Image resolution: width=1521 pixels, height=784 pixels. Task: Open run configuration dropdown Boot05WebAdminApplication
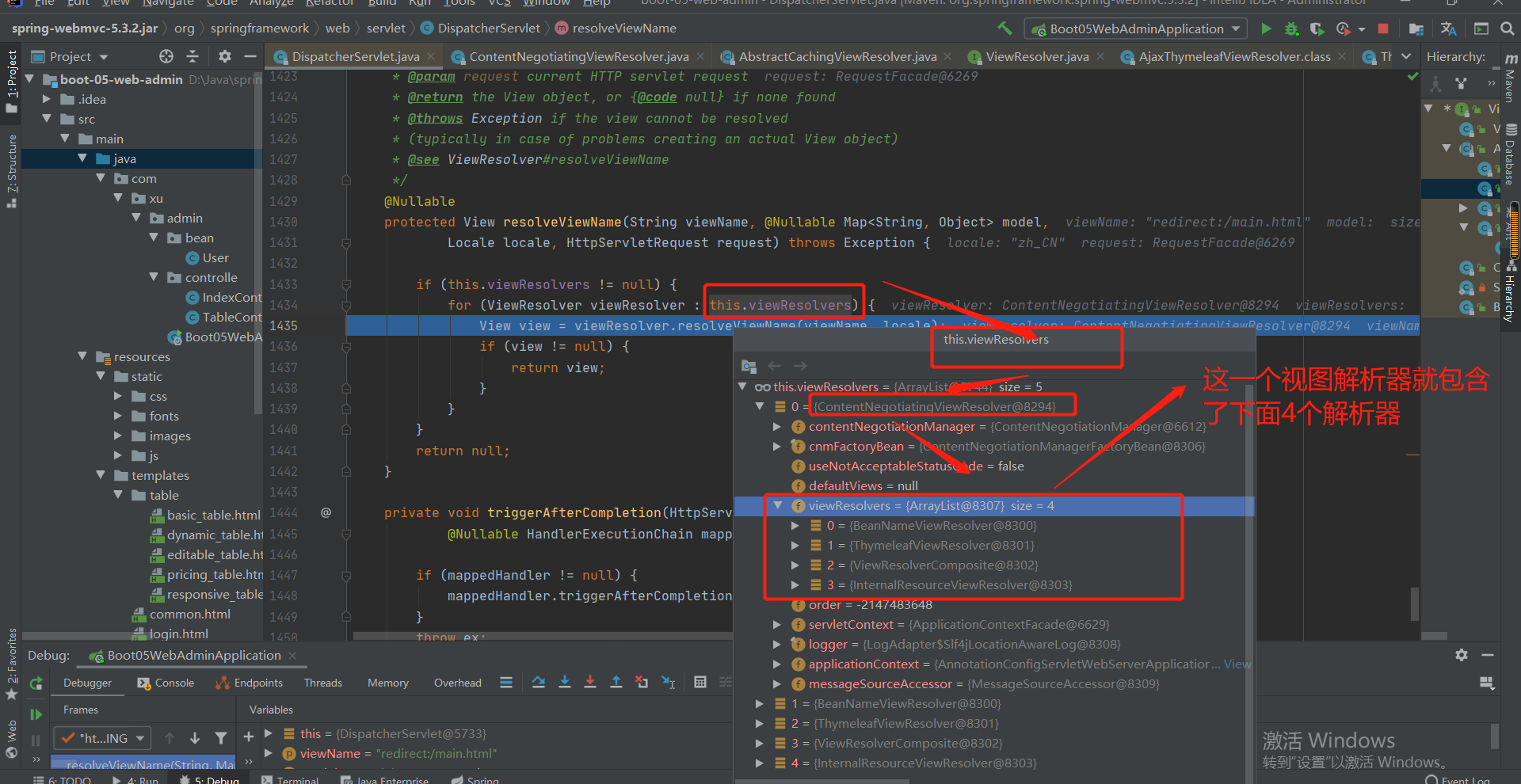[x=1137, y=29]
